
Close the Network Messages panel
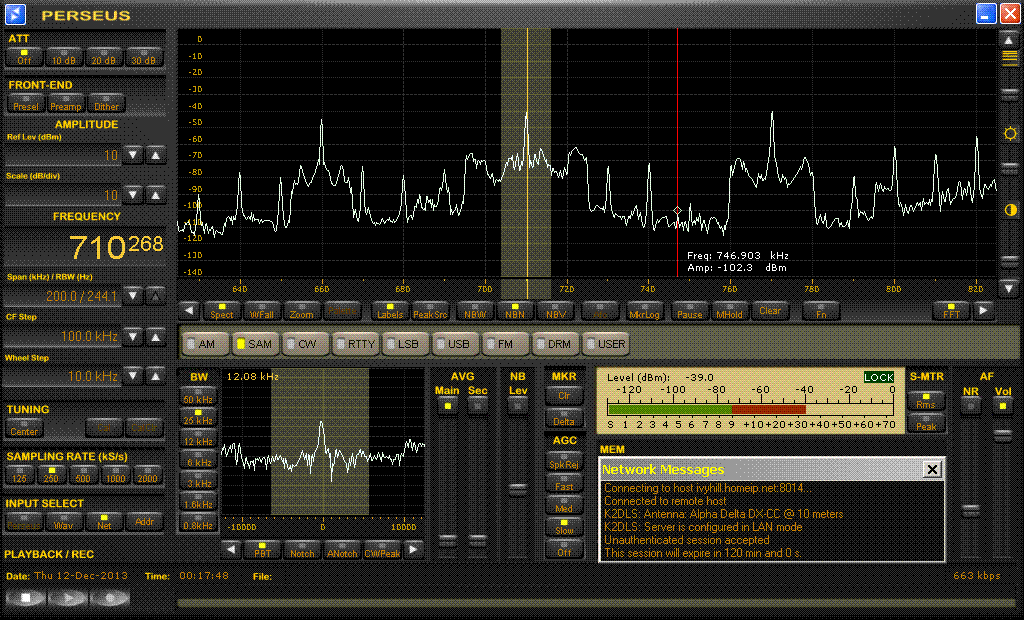click(x=932, y=469)
